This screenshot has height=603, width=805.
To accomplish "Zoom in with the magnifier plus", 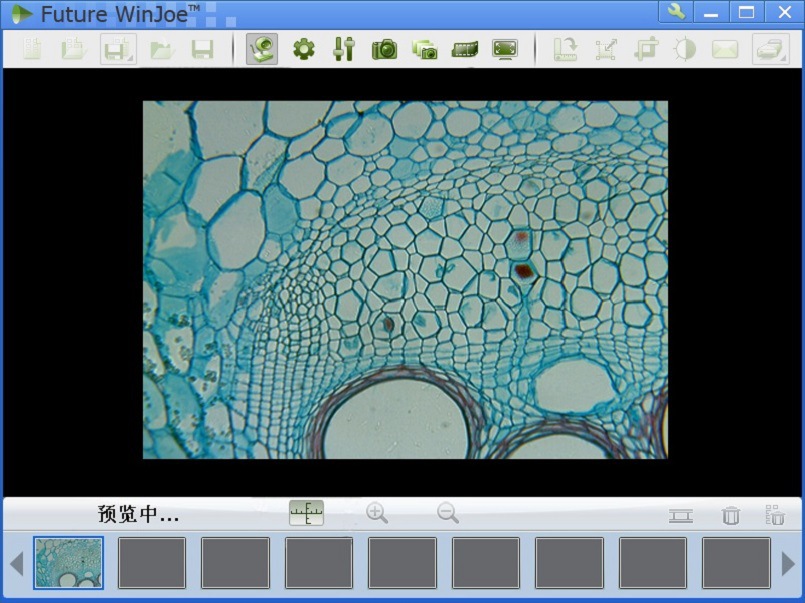I will (377, 514).
